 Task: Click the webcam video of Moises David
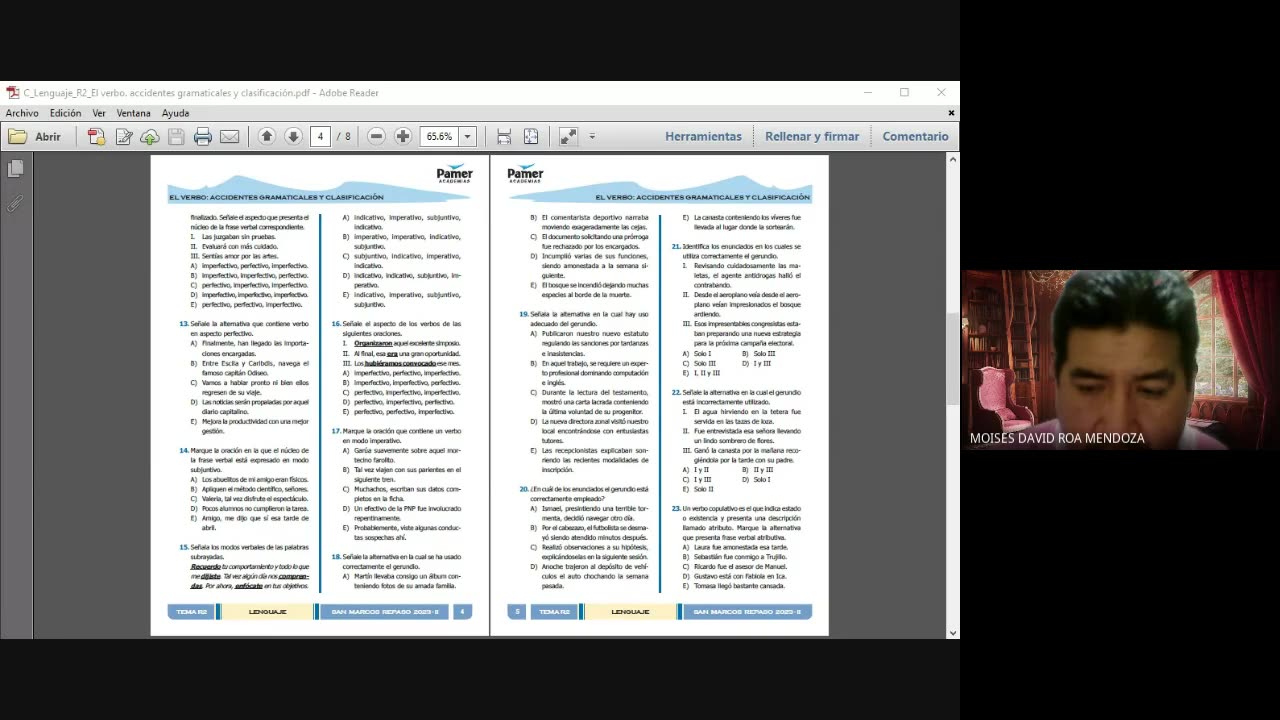tap(1120, 360)
